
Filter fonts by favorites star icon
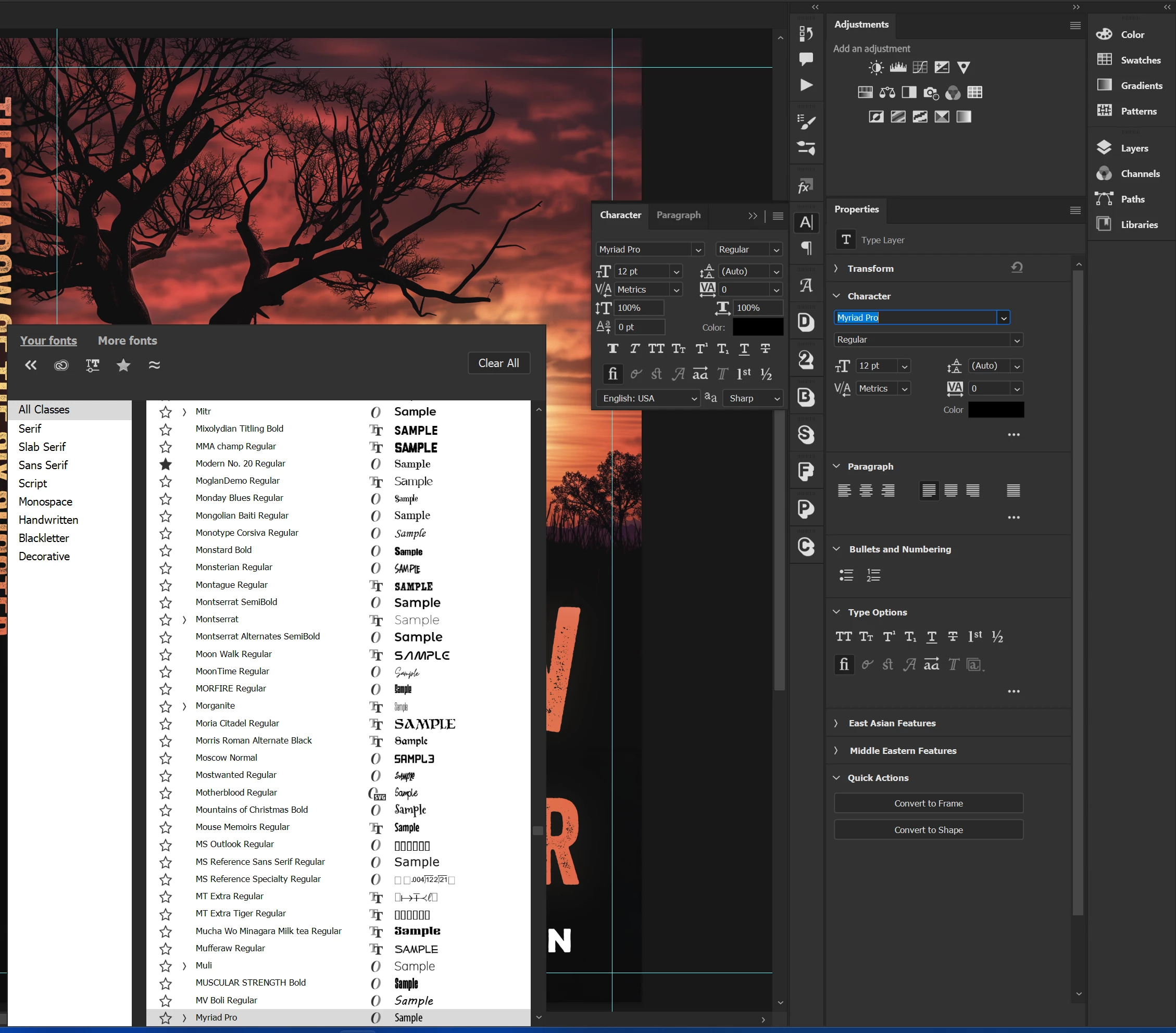[x=123, y=364]
